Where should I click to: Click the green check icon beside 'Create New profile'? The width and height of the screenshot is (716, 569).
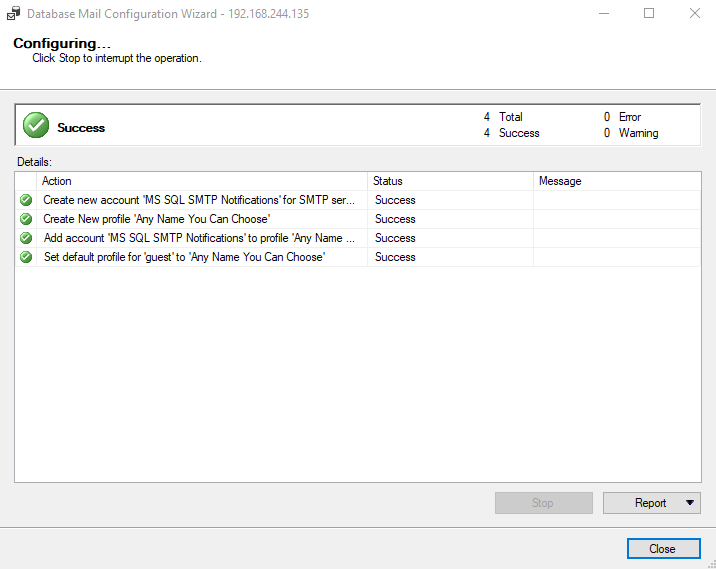pyautogui.click(x=26, y=219)
